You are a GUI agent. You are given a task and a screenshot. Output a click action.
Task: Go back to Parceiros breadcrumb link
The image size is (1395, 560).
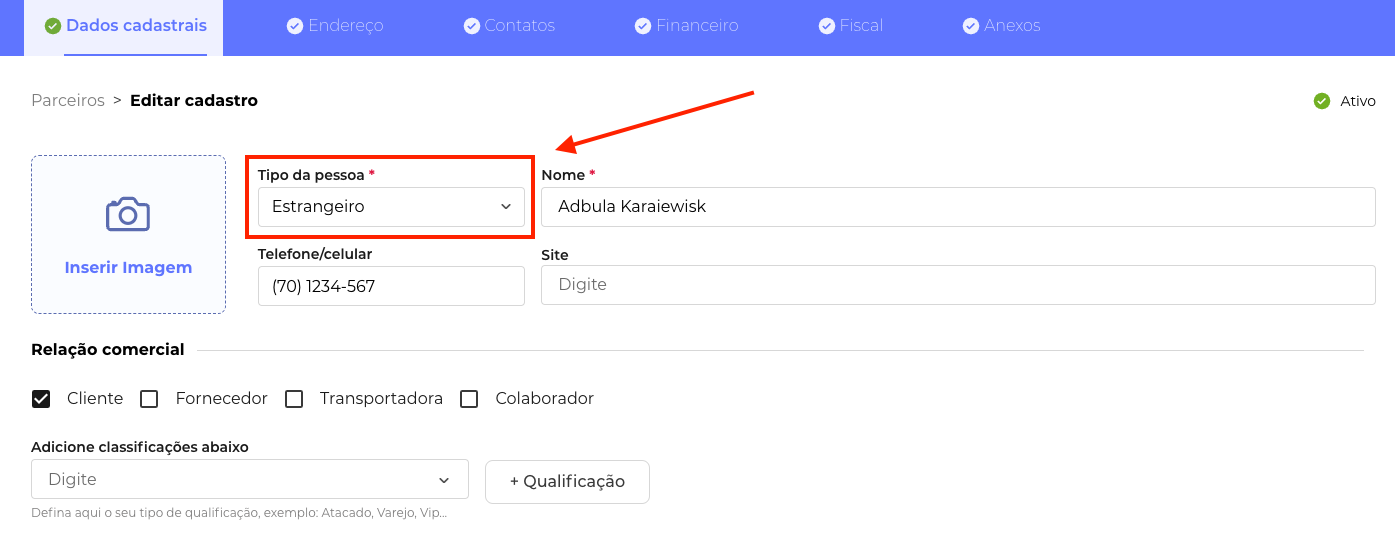[x=68, y=101]
